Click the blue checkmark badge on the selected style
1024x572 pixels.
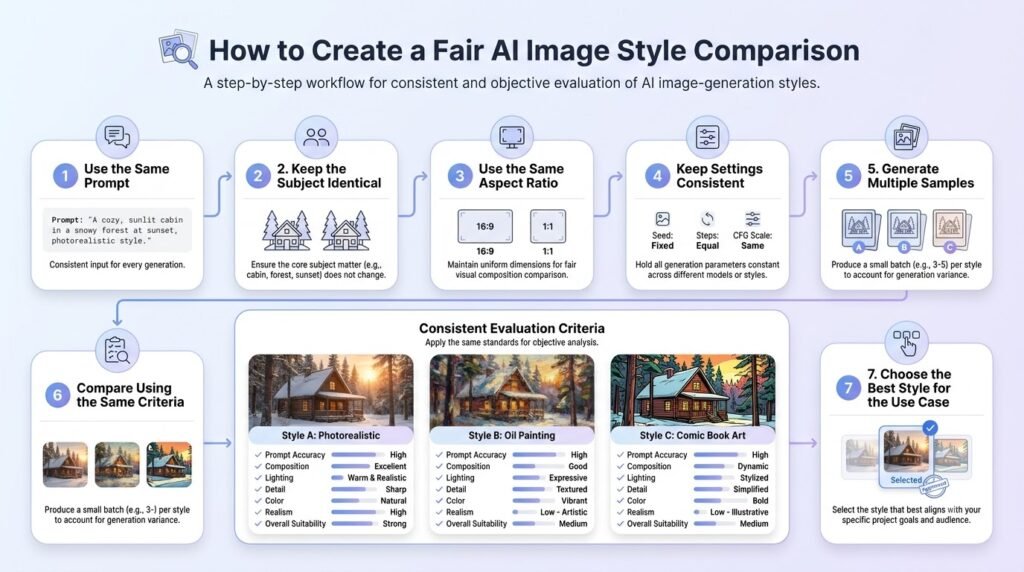pyautogui.click(x=930, y=428)
